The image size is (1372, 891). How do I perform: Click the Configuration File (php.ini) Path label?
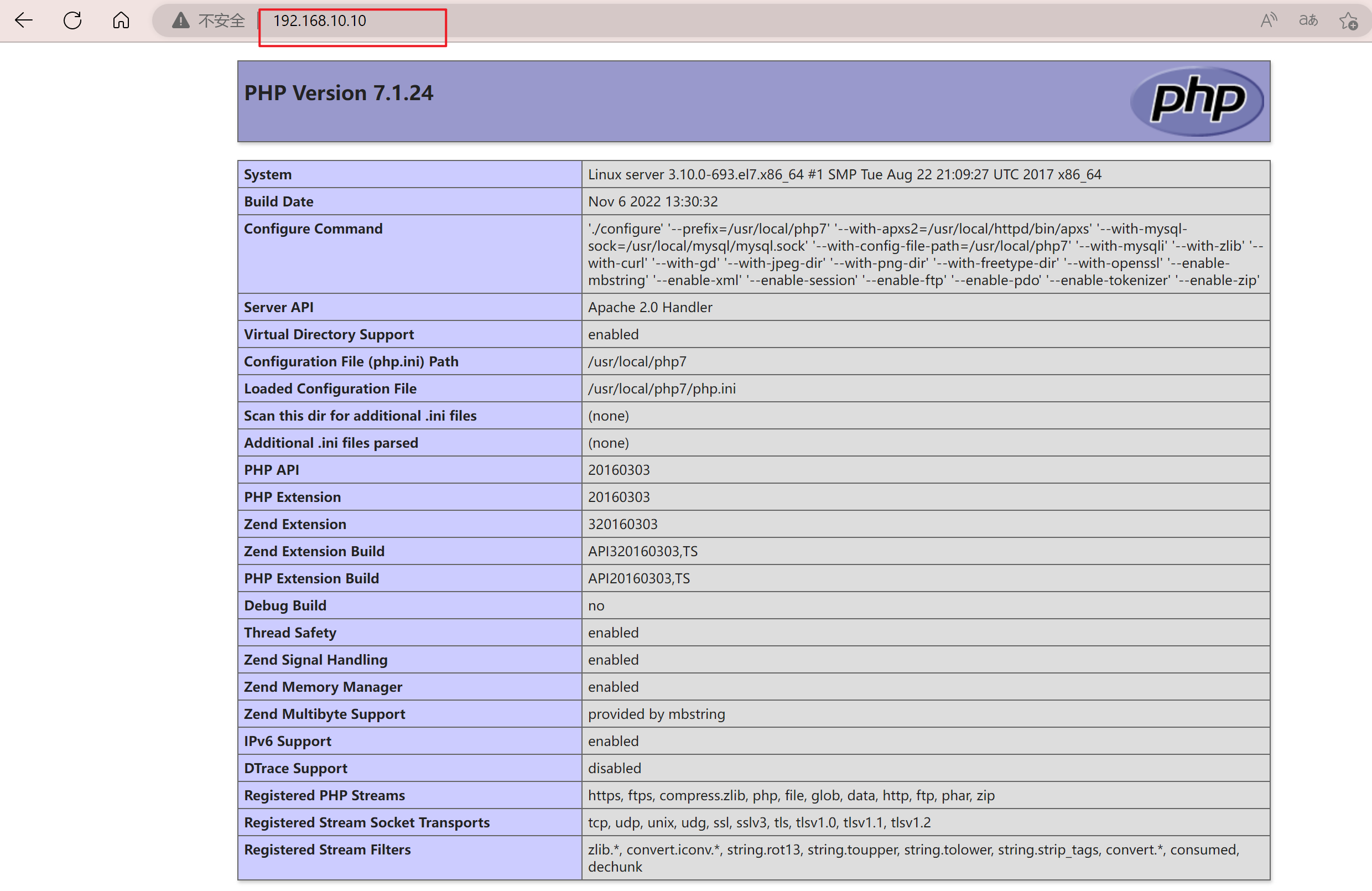pyautogui.click(x=351, y=361)
